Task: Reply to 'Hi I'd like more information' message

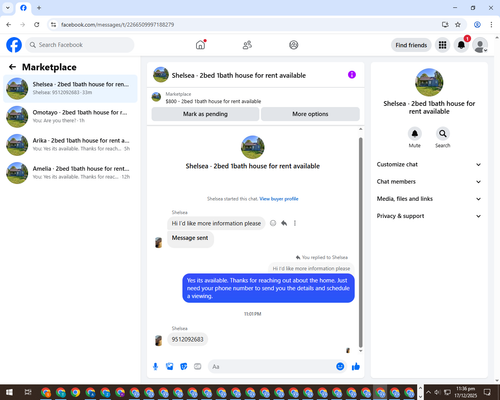Action: 284,223
